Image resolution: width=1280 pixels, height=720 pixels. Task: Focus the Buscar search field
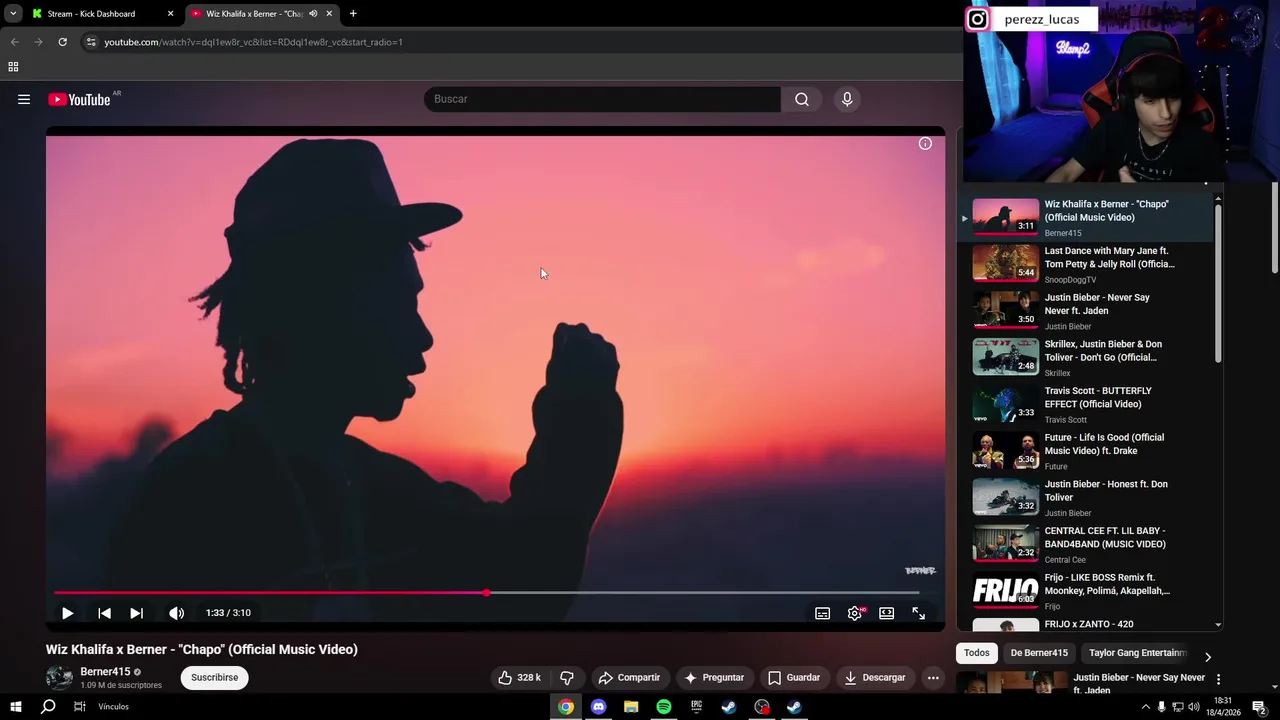point(602,99)
